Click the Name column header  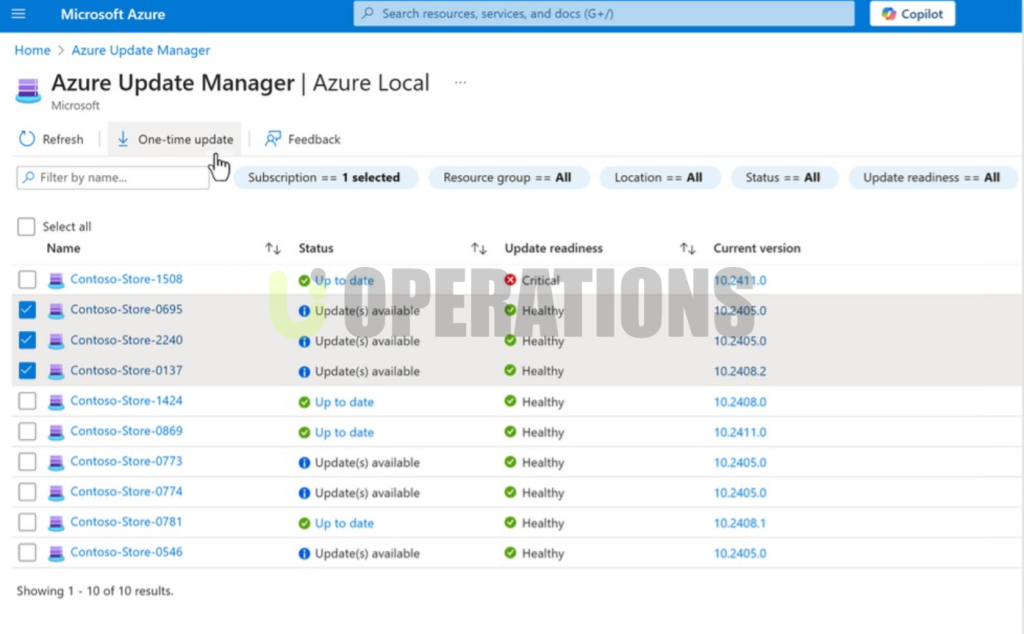click(63, 248)
